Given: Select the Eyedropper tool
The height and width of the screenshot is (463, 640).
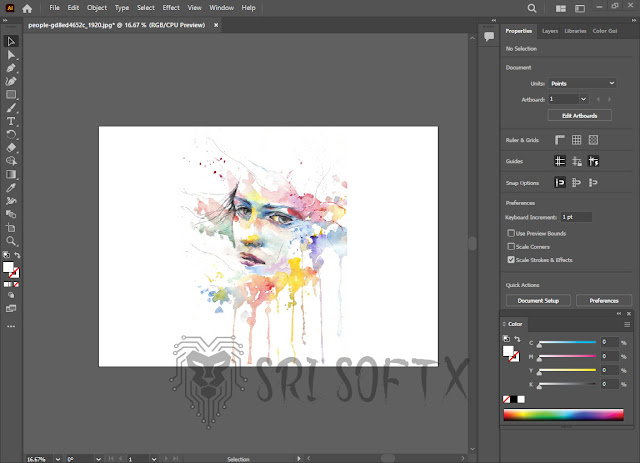Looking at the screenshot, I should (x=11, y=187).
